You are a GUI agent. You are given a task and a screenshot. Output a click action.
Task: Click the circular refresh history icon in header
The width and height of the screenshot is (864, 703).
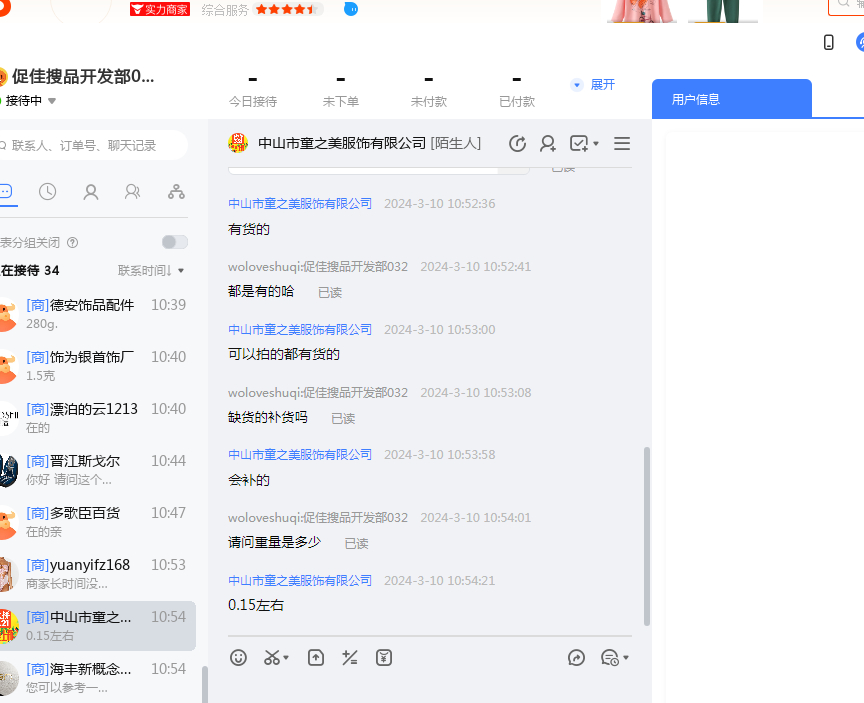(x=517, y=143)
